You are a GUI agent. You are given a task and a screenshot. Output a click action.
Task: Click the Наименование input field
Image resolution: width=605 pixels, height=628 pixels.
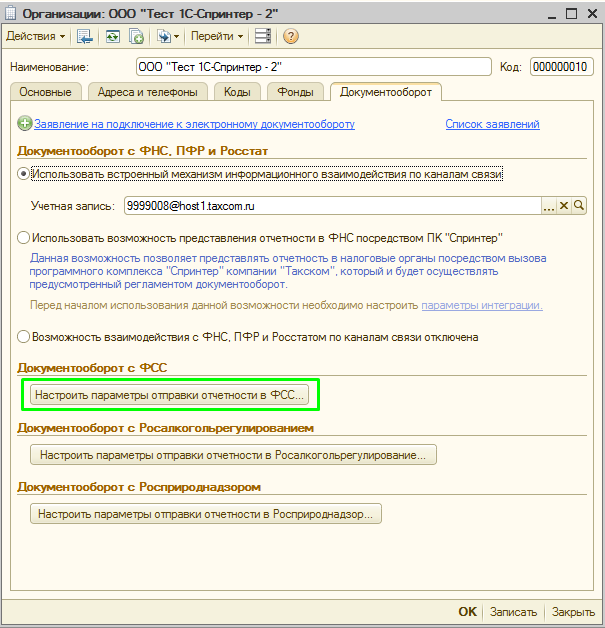(314, 66)
